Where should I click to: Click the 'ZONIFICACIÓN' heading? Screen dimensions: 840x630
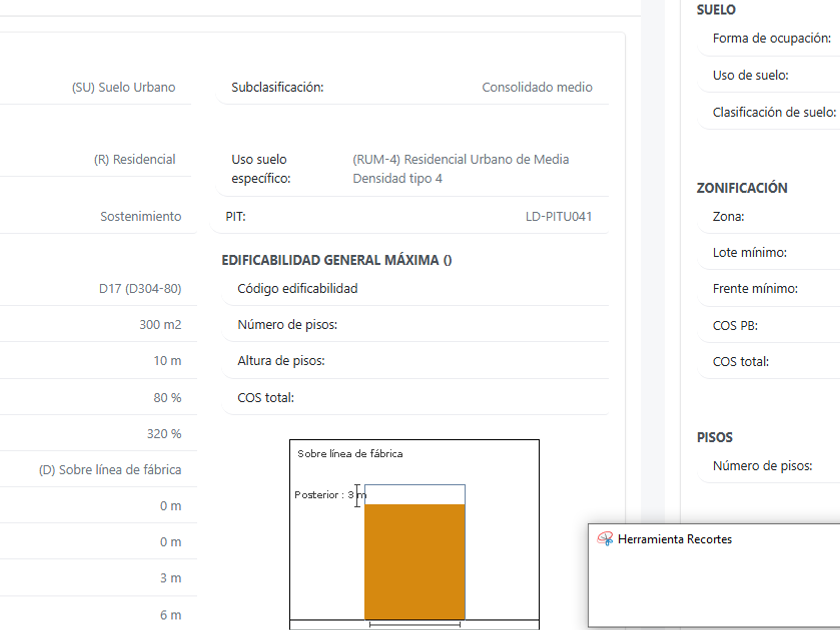[x=742, y=188]
